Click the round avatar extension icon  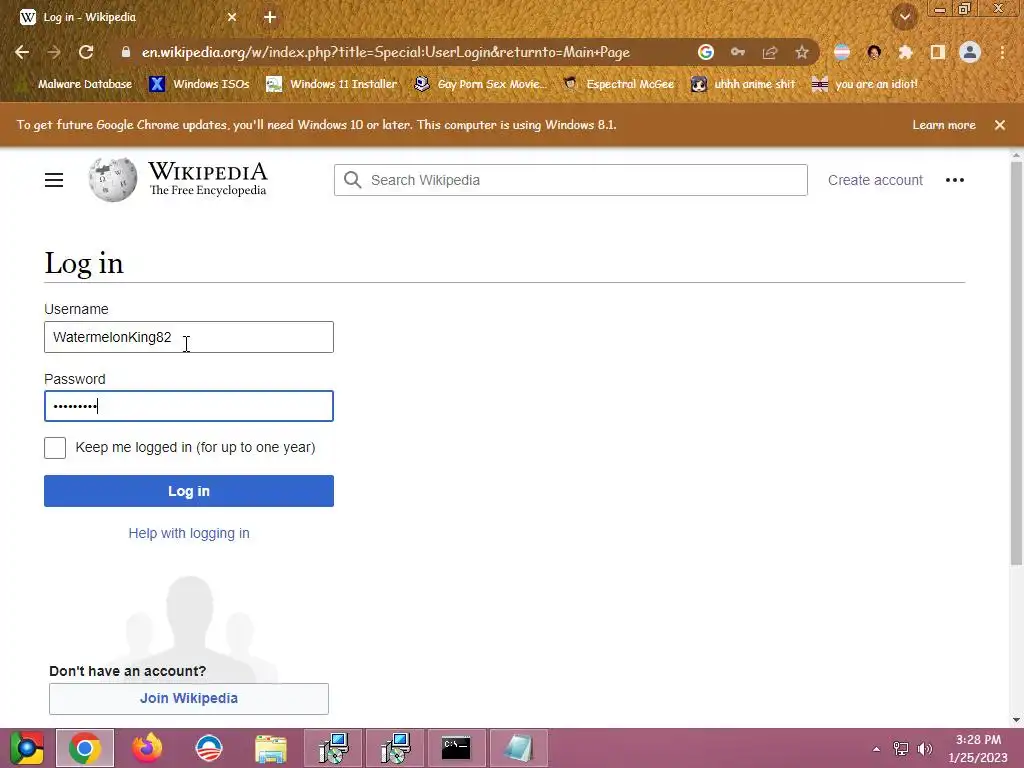(874, 52)
